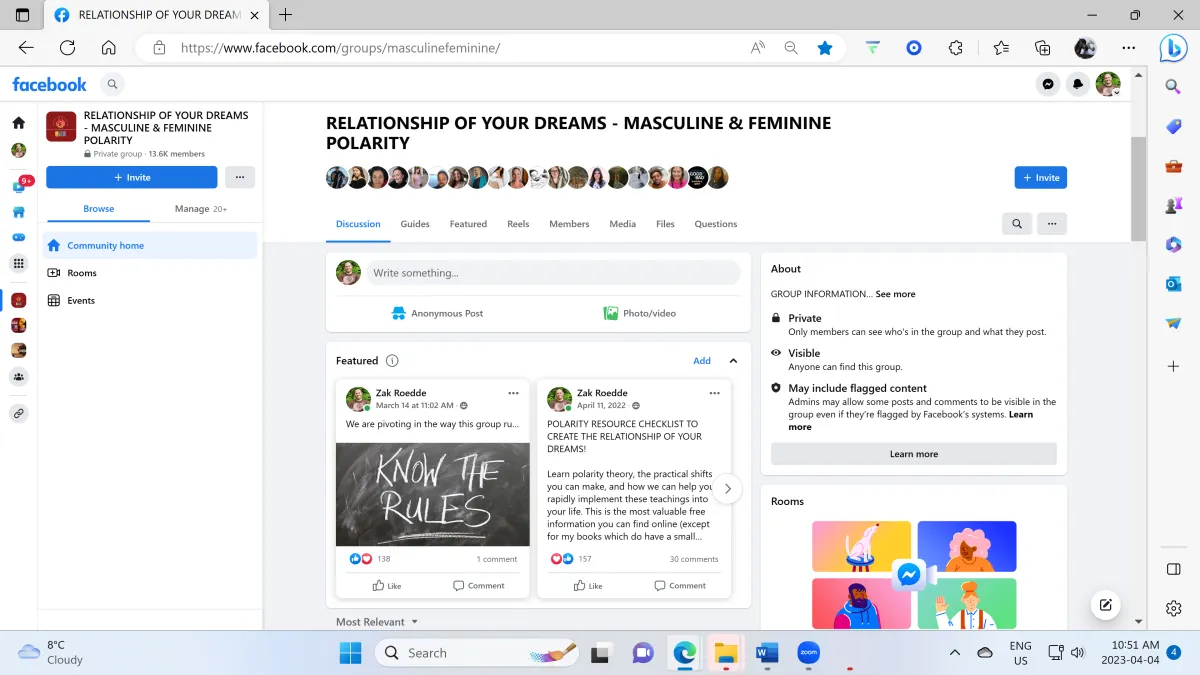The image size is (1200, 675).
Task: Switch to Guides tab
Action: coord(415,224)
